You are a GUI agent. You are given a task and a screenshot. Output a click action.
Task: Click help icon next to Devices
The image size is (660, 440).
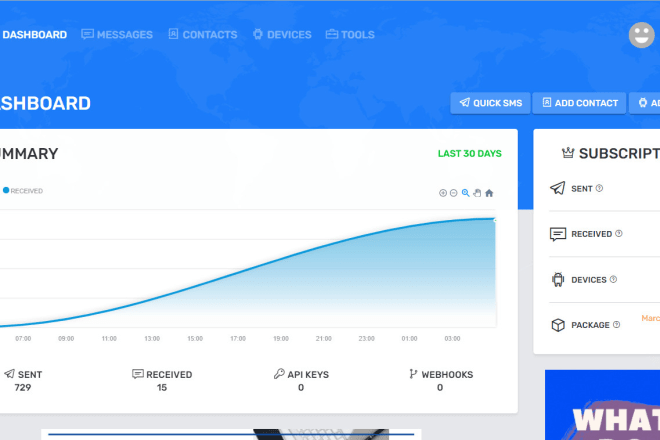click(x=613, y=280)
